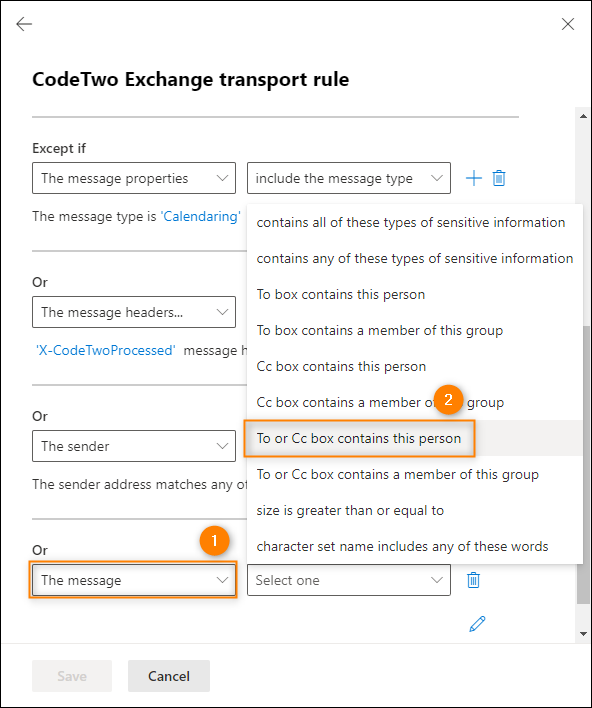Delete the 'The message' condition trash icon

click(x=473, y=580)
